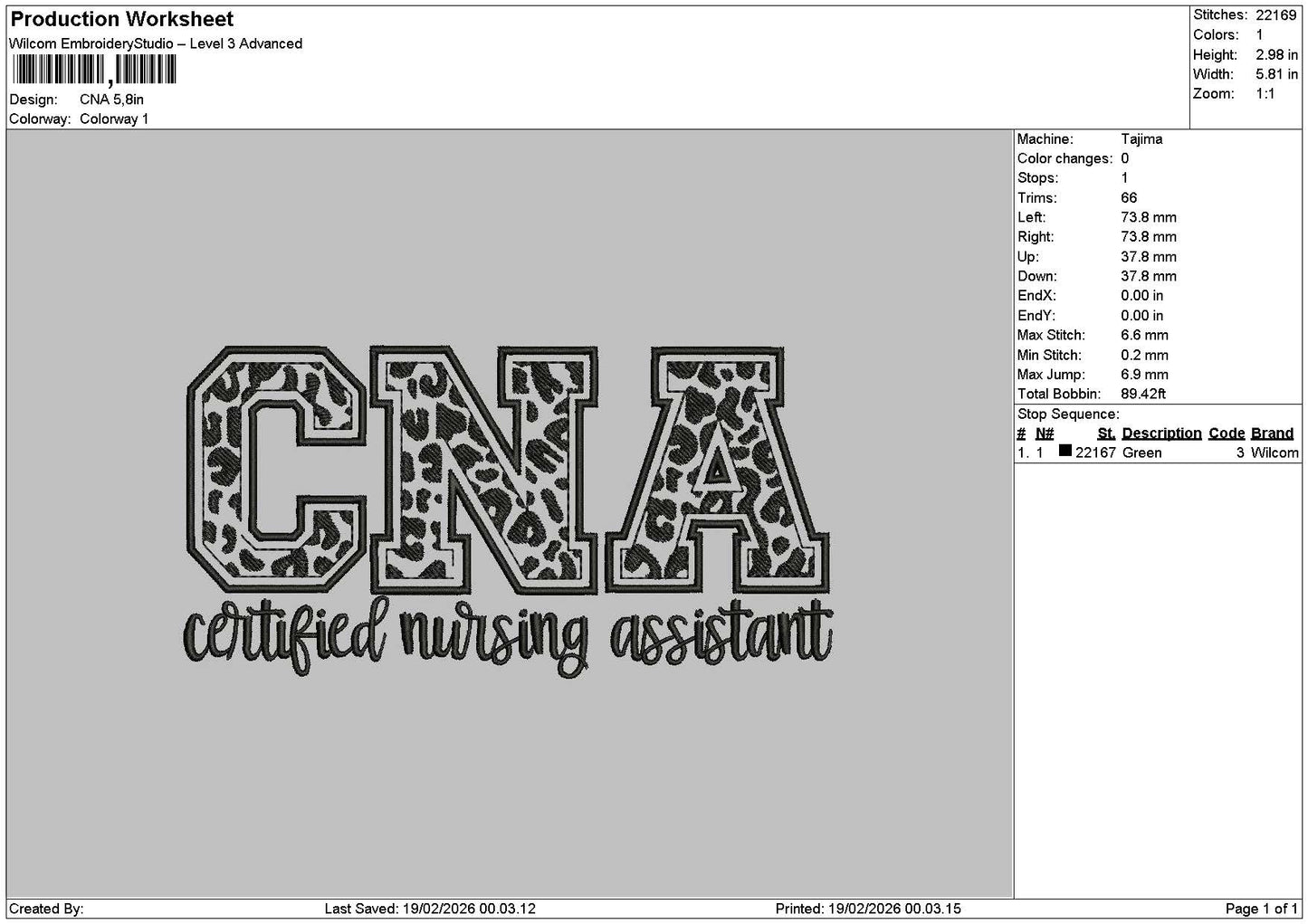Click the 'Wilcom' brand entry

click(x=1275, y=453)
